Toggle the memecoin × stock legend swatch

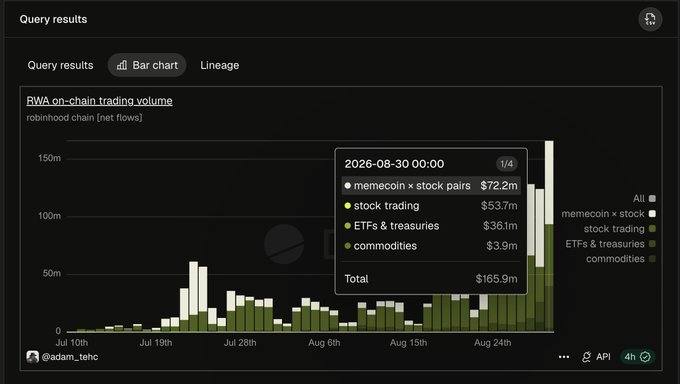pyautogui.click(x=652, y=213)
